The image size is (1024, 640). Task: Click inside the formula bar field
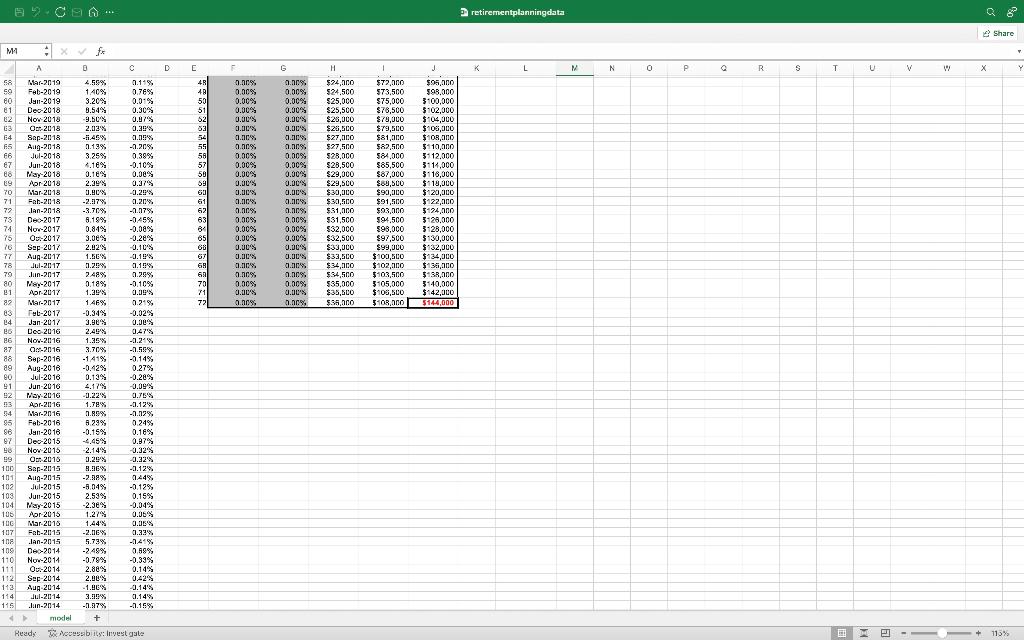point(560,51)
